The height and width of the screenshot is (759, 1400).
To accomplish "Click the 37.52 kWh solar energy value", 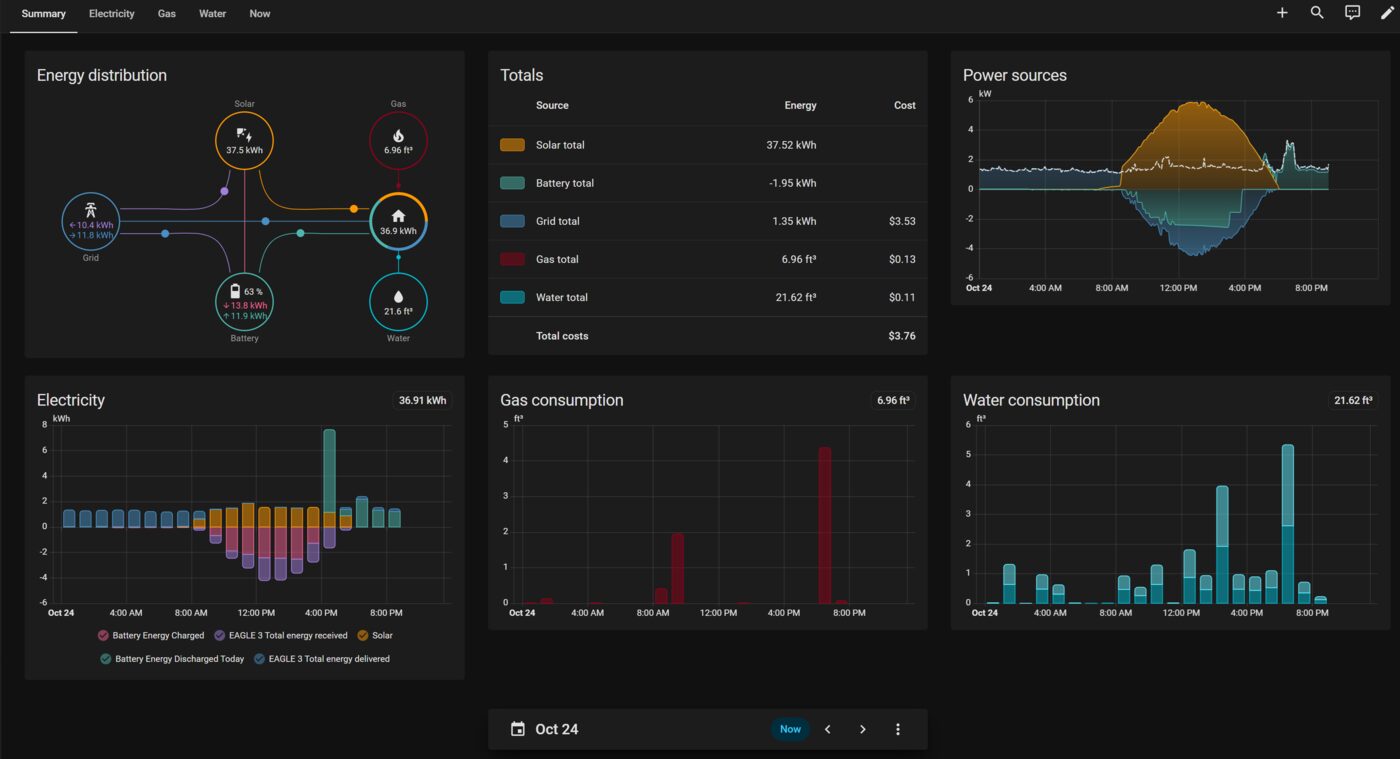I will pyautogui.click(x=791, y=145).
